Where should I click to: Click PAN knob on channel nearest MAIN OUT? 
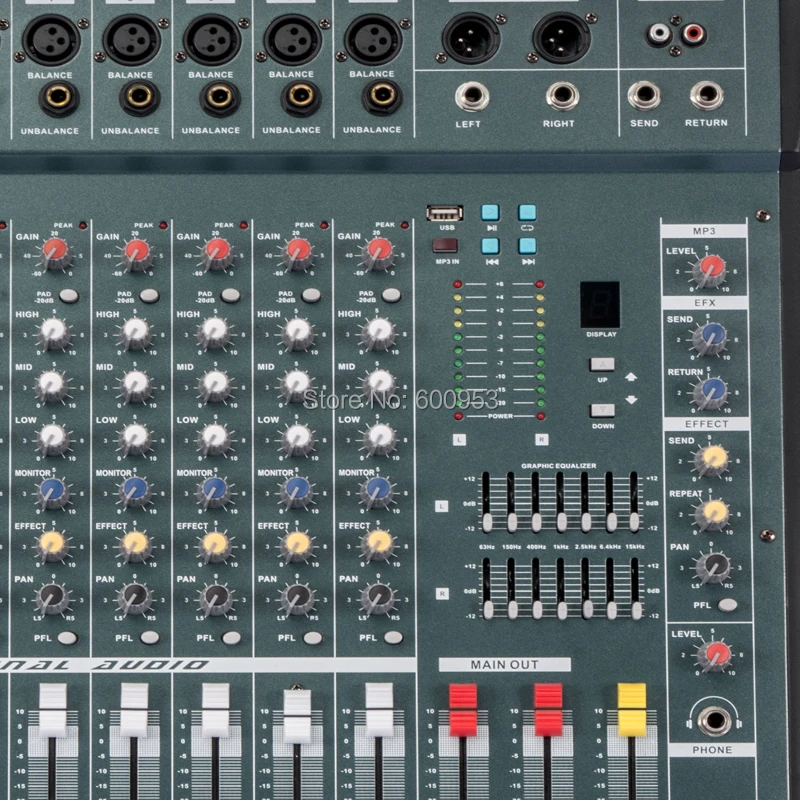(x=378, y=597)
